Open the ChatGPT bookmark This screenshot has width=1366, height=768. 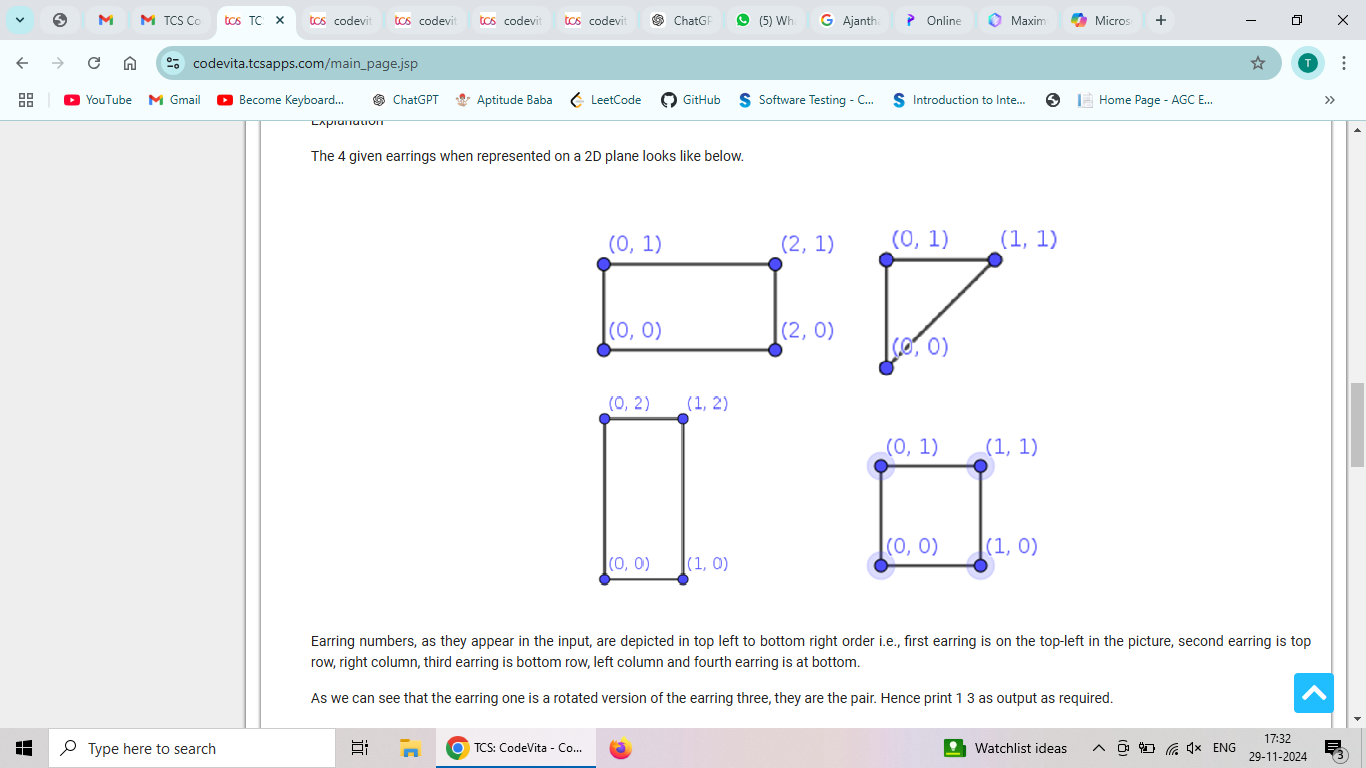(x=405, y=100)
